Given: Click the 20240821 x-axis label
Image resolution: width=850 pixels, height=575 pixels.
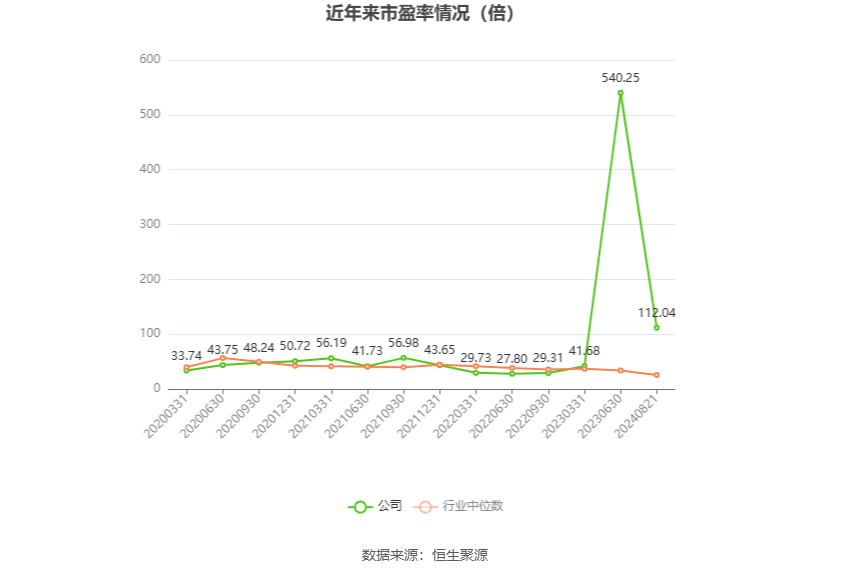Looking at the screenshot, I should coord(637,416).
